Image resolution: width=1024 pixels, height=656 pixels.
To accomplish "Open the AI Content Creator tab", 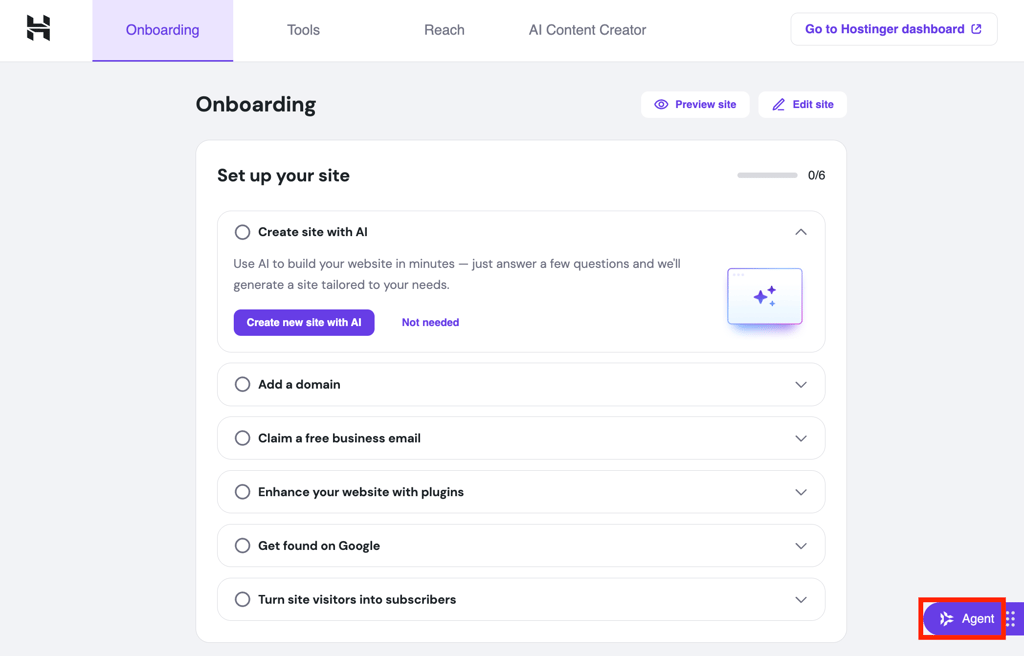I will tap(587, 30).
